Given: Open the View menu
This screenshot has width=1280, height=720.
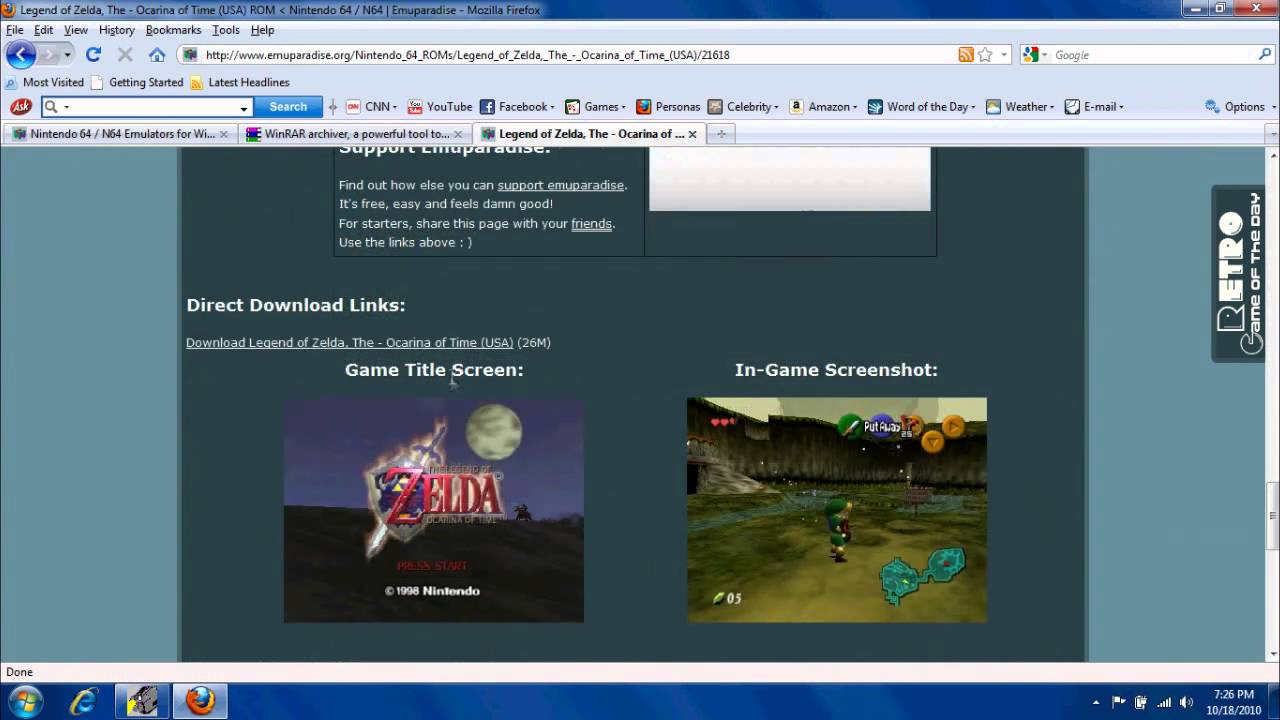Looking at the screenshot, I should pos(76,30).
